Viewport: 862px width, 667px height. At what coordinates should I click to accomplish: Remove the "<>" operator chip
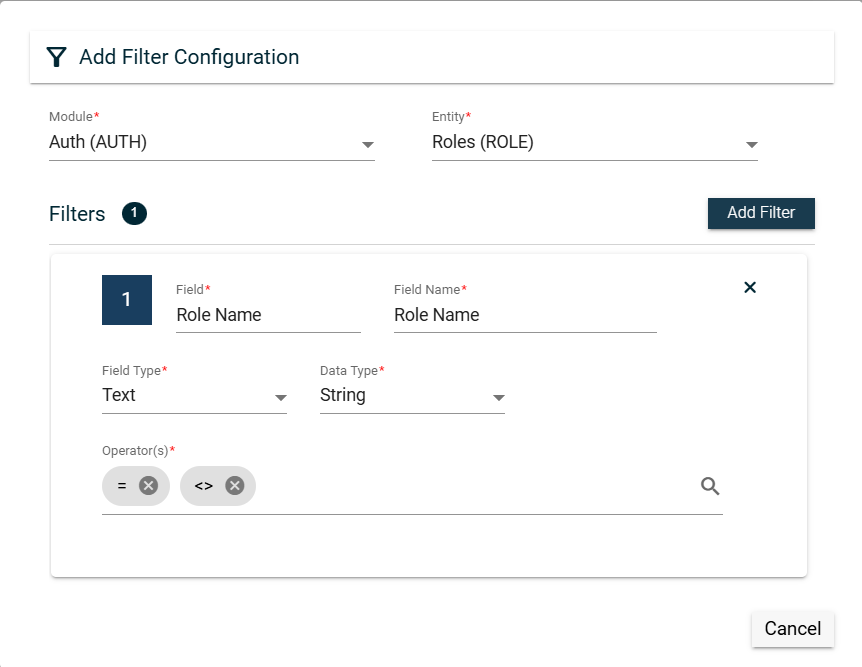click(x=234, y=486)
